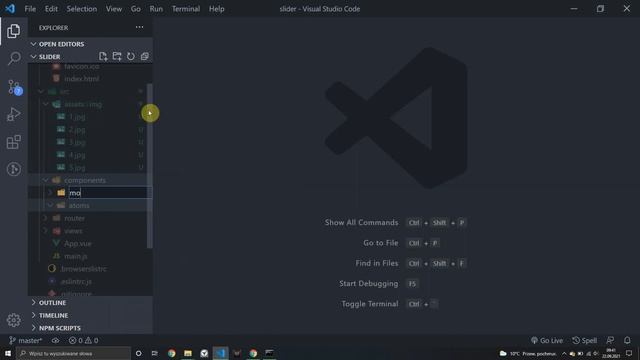The height and width of the screenshot is (360, 640).
Task: Click the Windows taskbar search box
Action: pos(73,353)
